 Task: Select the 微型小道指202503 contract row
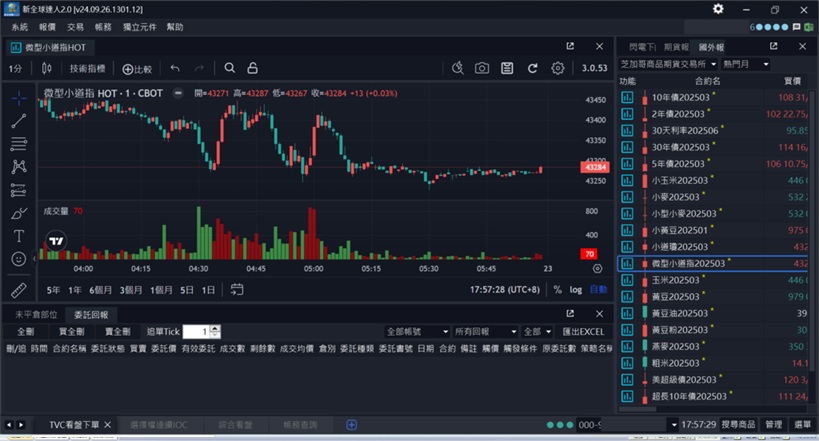[x=713, y=263]
